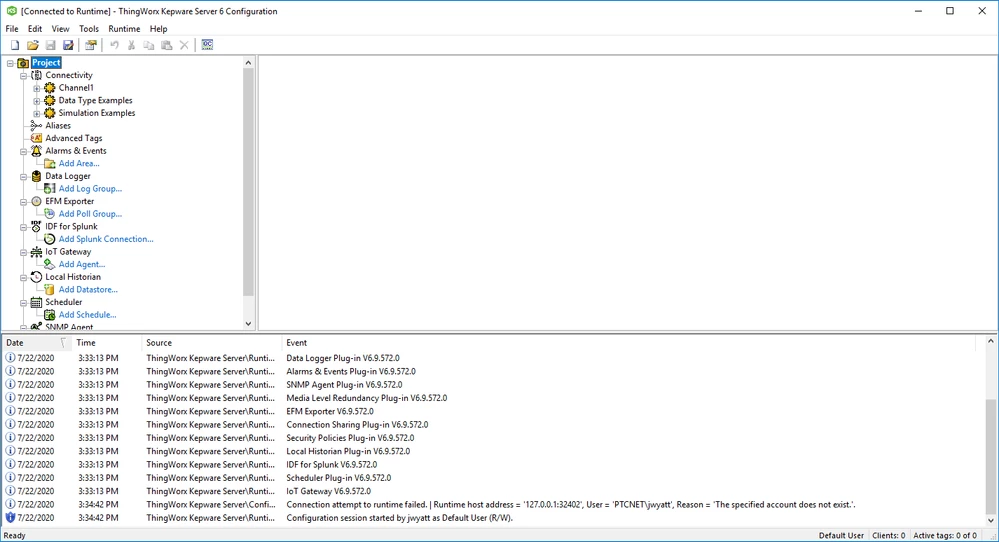Collapse the Project root node
The width and height of the screenshot is (999, 542).
10,63
